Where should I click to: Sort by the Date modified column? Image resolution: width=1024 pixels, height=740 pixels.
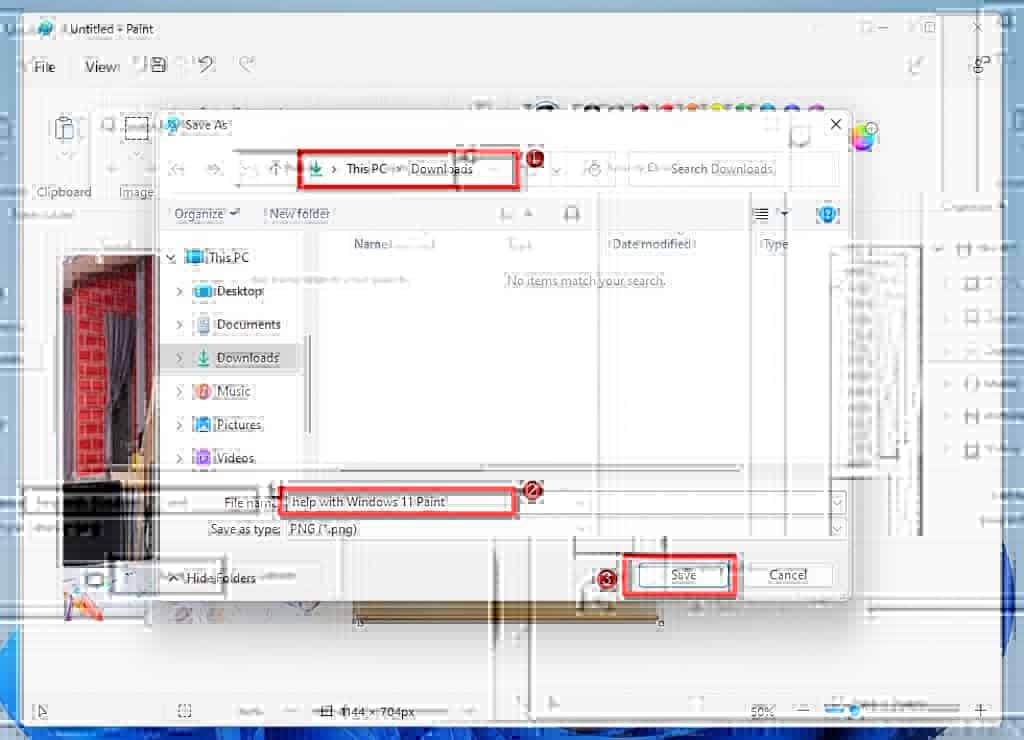pos(652,244)
